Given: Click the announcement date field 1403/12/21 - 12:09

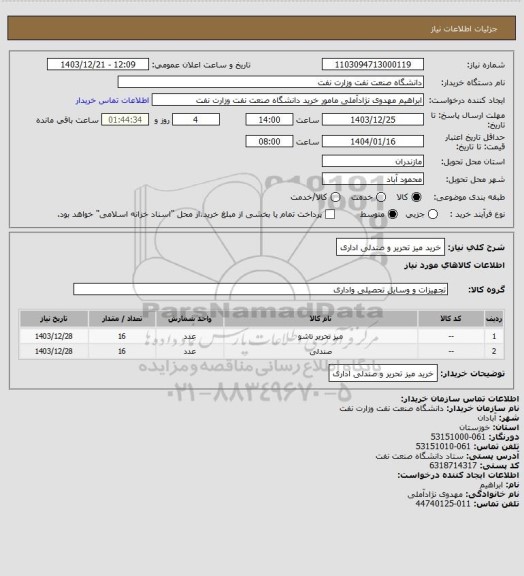Looking at the screenshot, I should (x=98, y=65).
